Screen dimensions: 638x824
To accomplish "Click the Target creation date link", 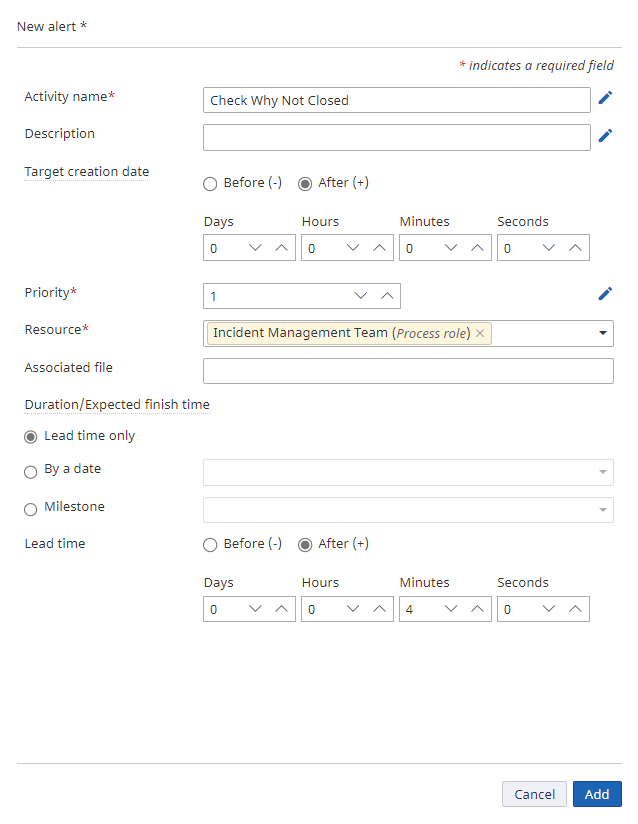I will point(86,171).
